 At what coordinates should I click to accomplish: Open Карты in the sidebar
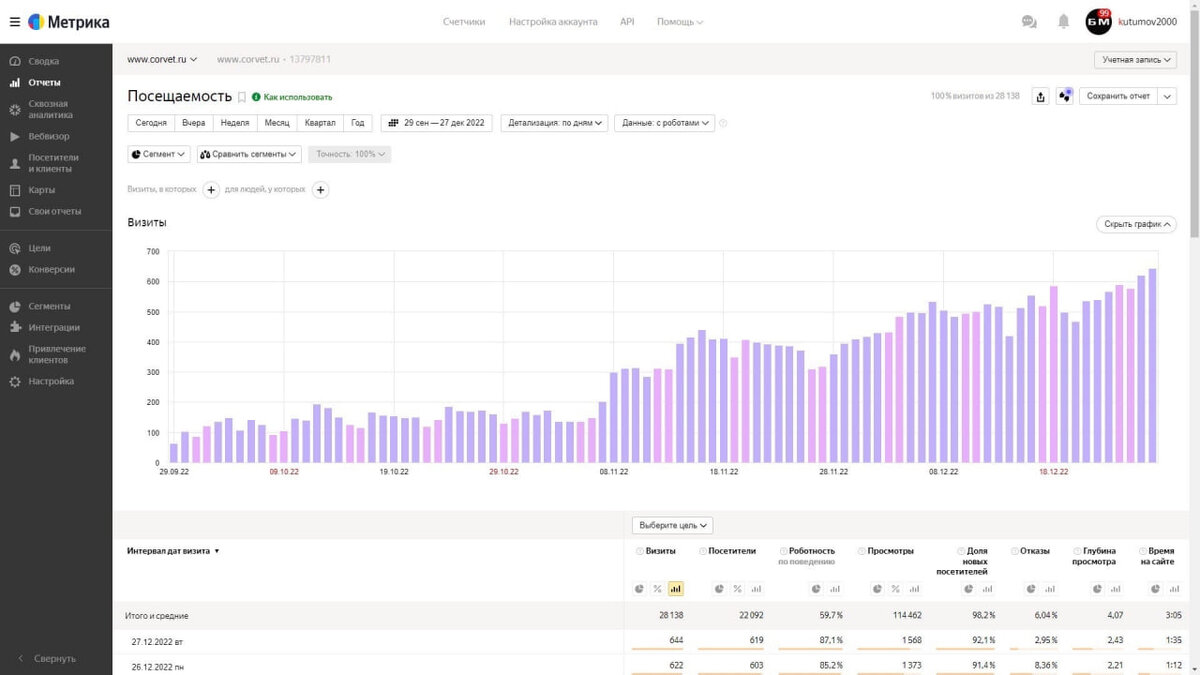(41, 190)
